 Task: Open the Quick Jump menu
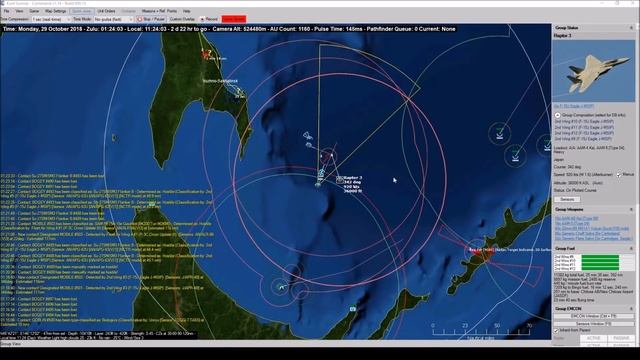[x=82, y=11]
